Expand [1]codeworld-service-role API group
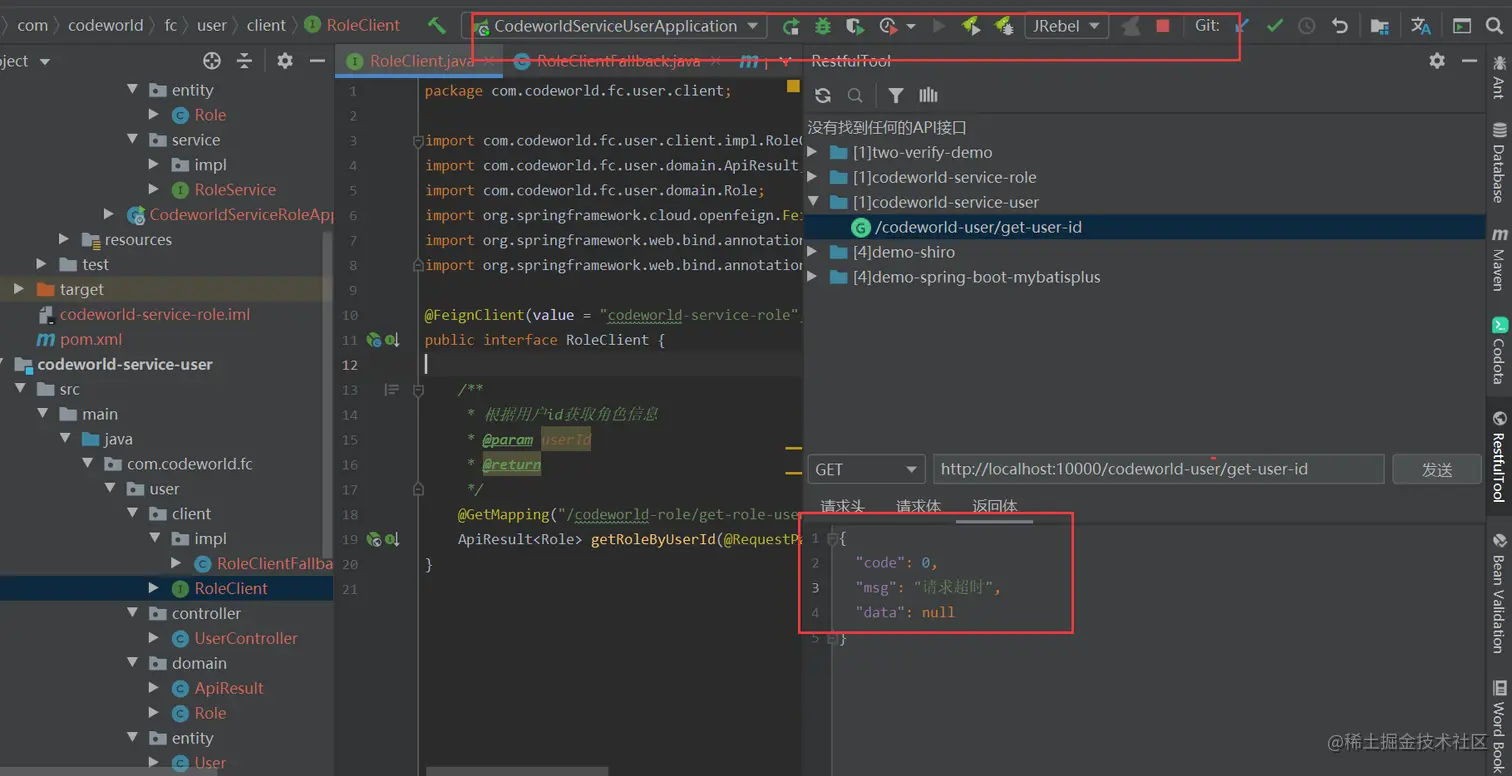The height and width of the screenshot is (776, 1512). pyautogui.click(x=812, y=178)
